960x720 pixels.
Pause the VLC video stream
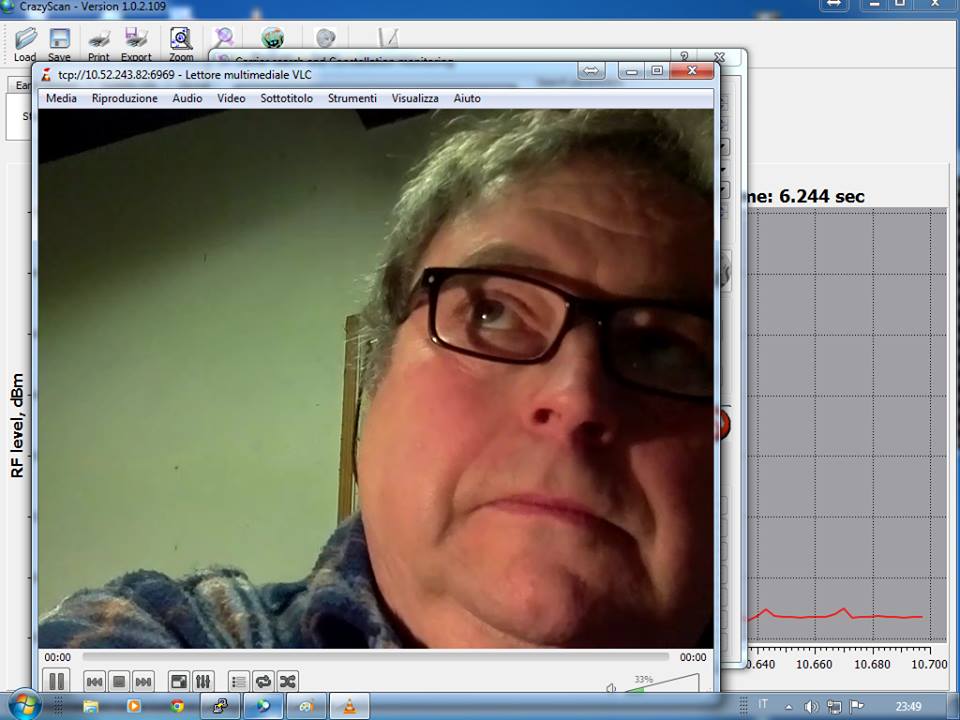57,681
